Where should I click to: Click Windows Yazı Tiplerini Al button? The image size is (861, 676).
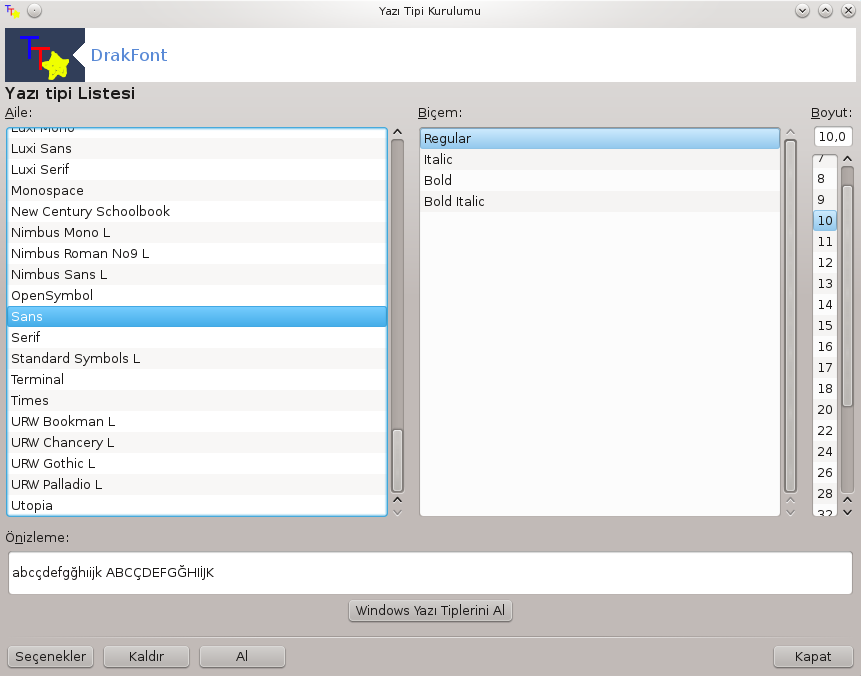point(430,611)
